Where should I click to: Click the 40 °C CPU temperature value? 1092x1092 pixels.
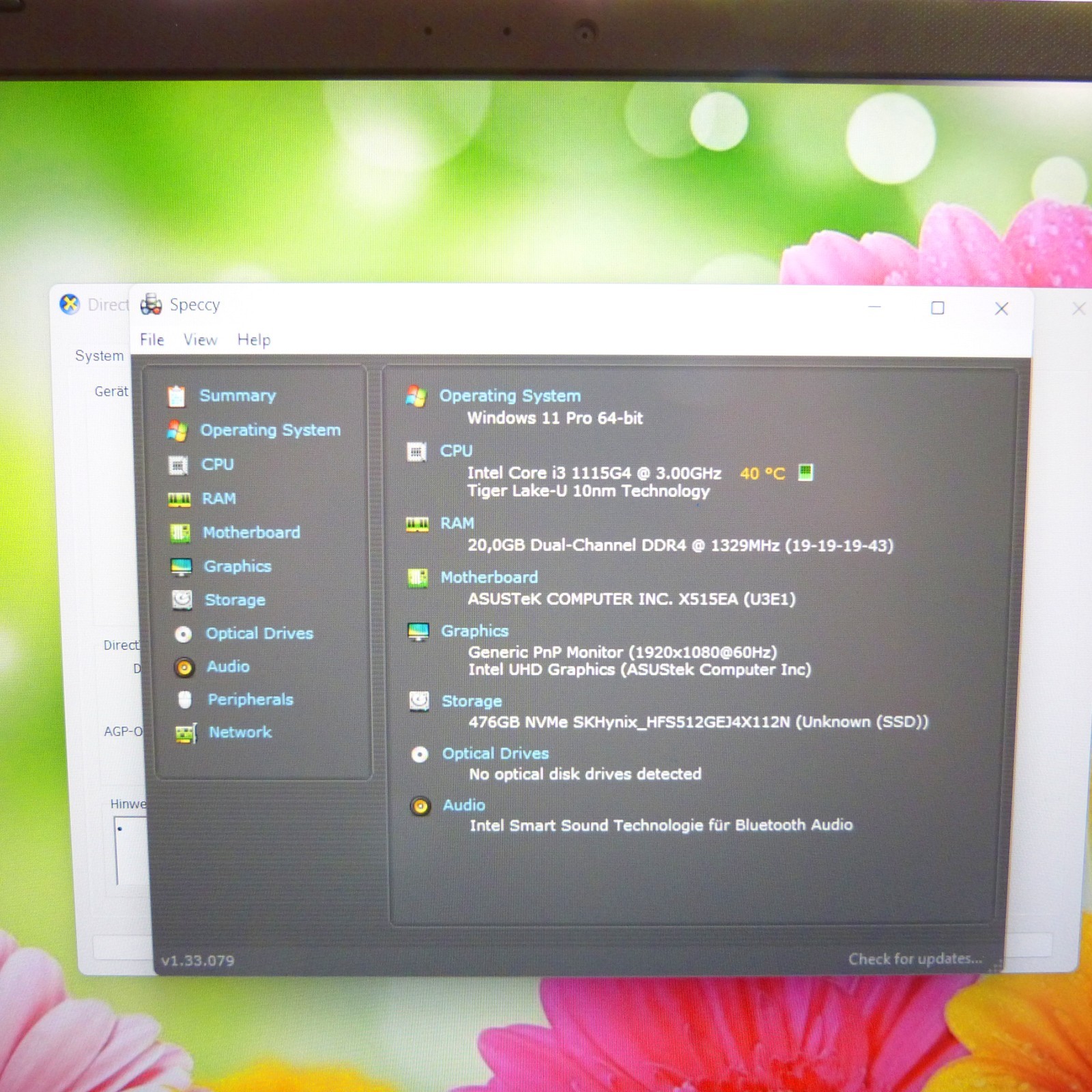(762, 474)
